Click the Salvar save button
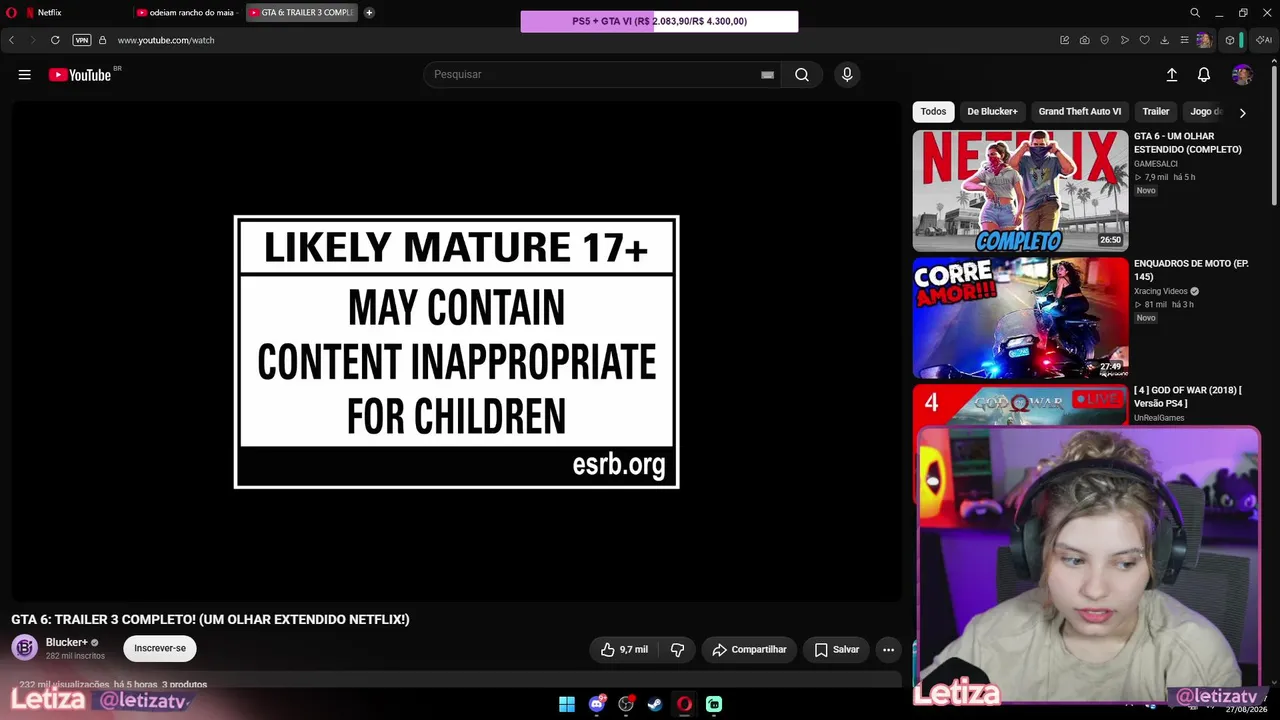Screen dimensions: 1280x720 click(x=836, y=650)
